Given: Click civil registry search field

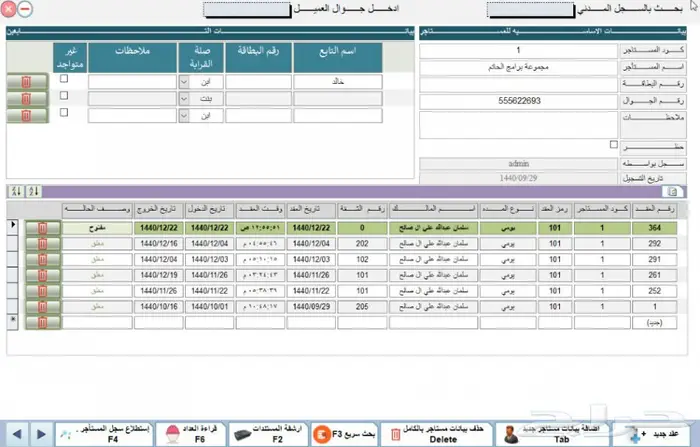Looking at the screenshot, I should click(x=531, y=10).
